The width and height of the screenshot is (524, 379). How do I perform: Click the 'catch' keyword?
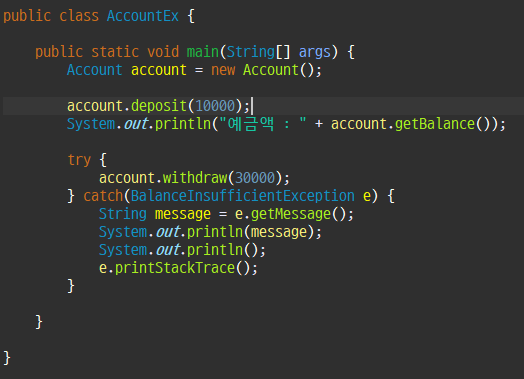click(x=103, y=196)
